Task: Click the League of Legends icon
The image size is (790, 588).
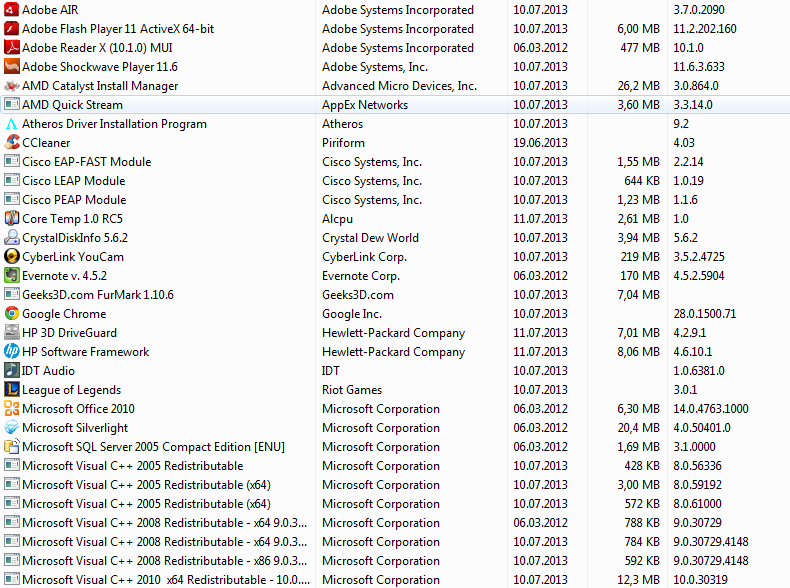Action: [12, 389]
